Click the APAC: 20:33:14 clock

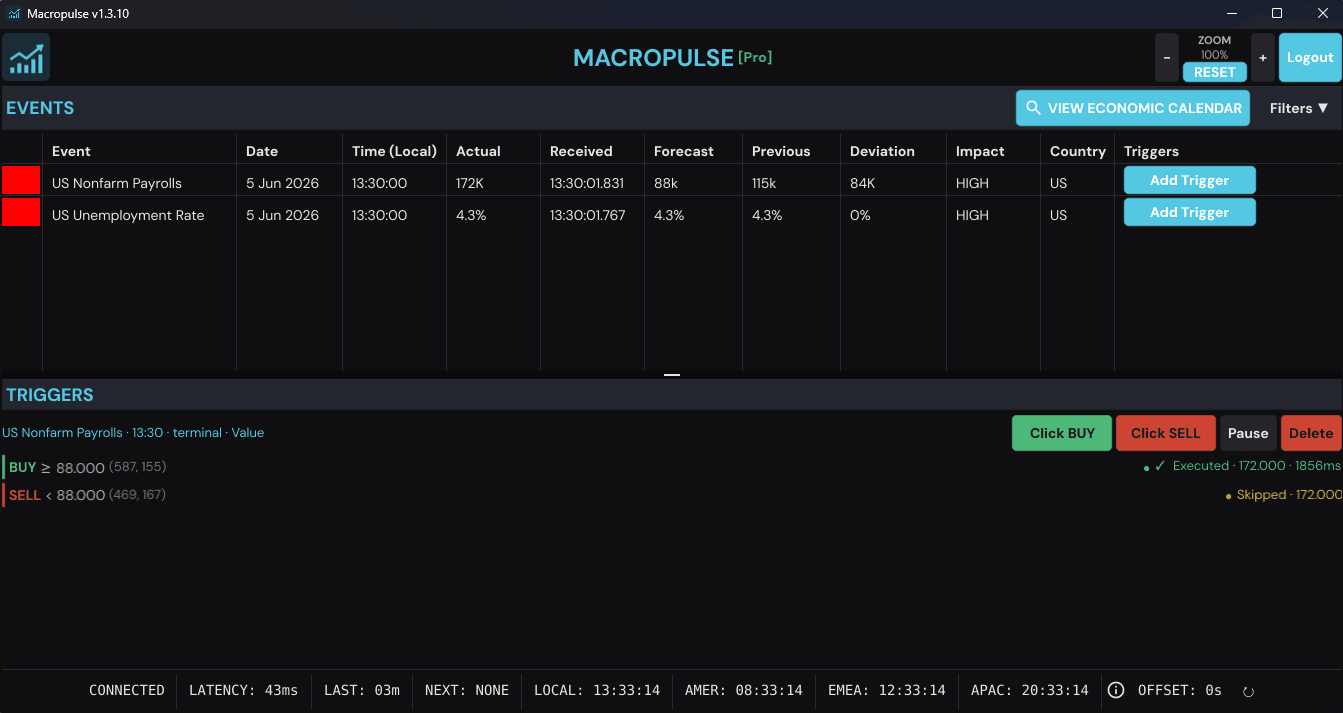pyautogui.click(x=1030, y=690)
